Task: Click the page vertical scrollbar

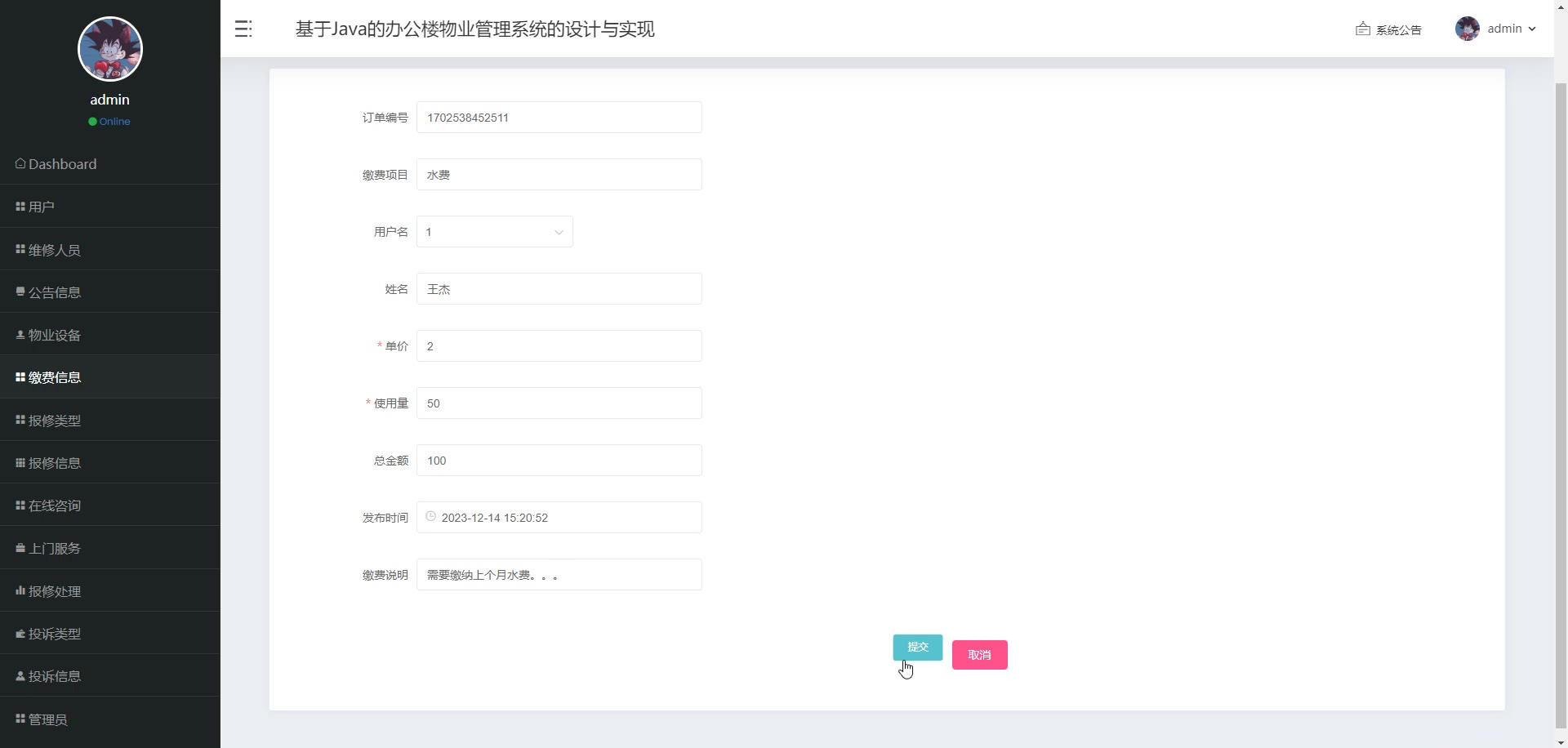Action: (1561, 404)
